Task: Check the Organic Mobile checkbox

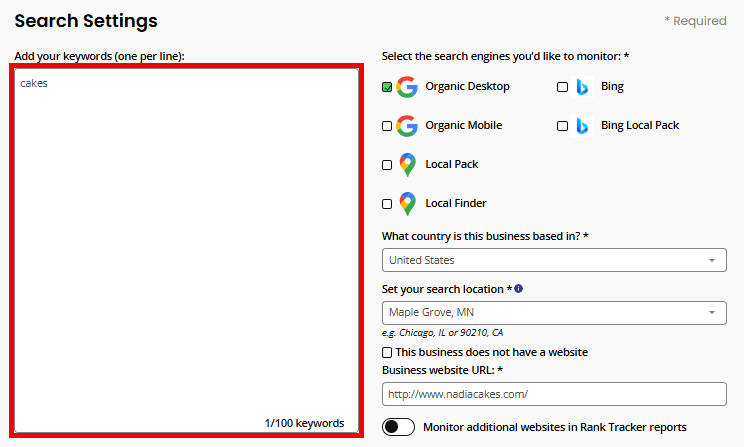Action: coord(387,126)
